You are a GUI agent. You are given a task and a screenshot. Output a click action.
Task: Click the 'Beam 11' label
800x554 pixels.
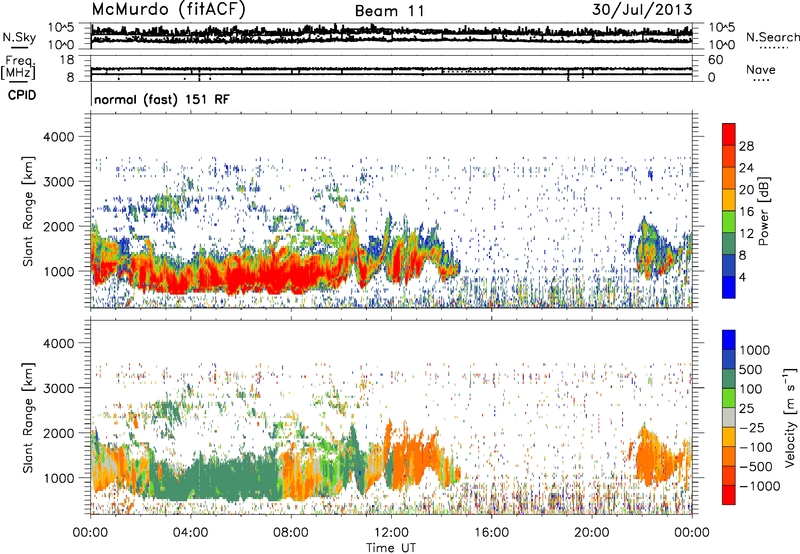pos(390,11)
